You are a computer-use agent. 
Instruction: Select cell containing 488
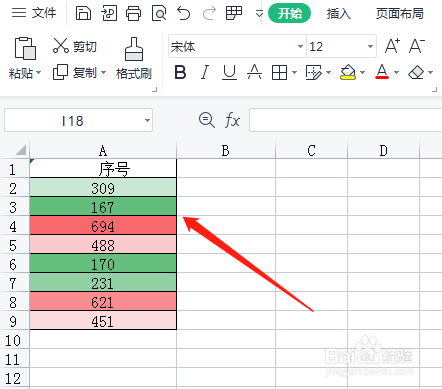103,244
